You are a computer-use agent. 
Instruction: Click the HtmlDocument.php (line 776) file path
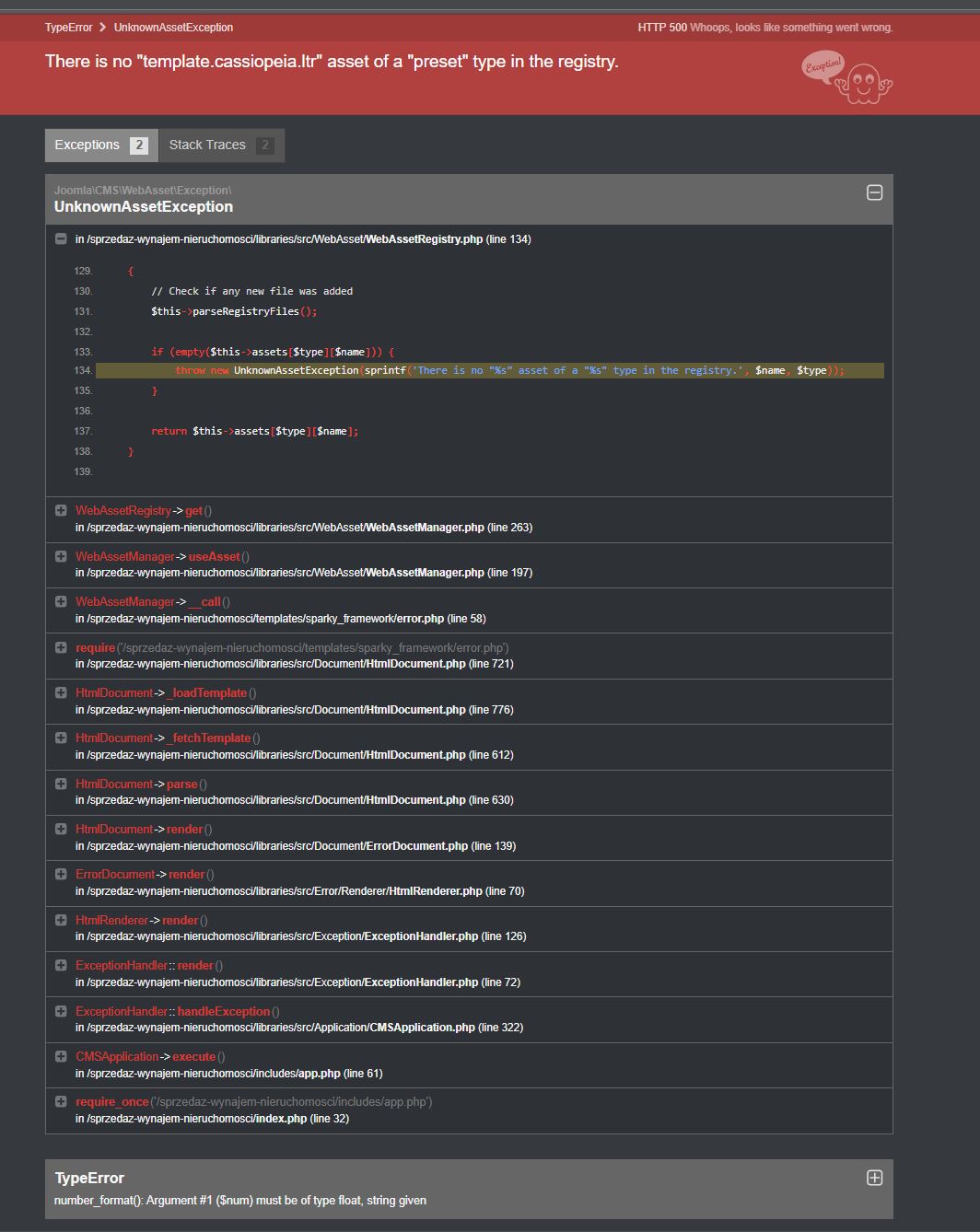pyautogui.click(x=295, y=710)
